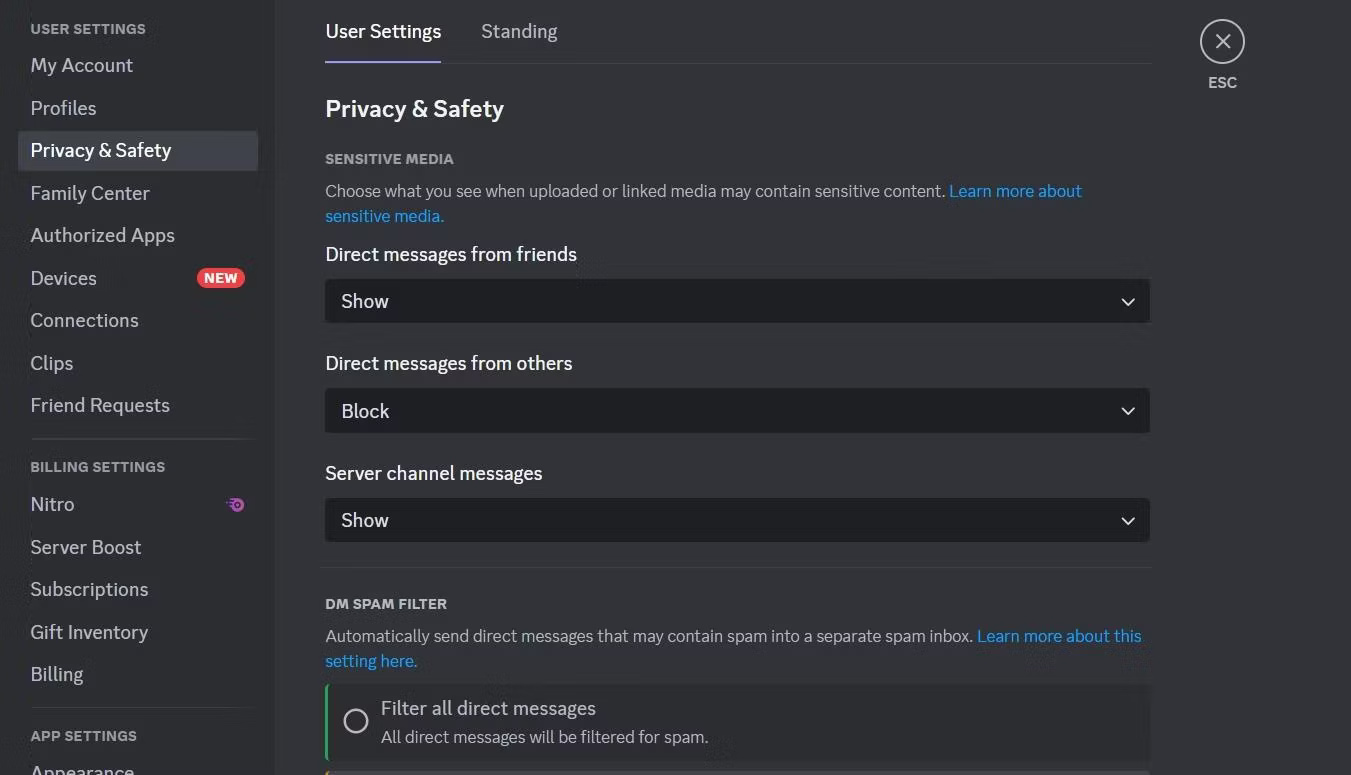Screen dimensions: 1351x775
Task: Open the Connections settings page
Action: pyautogui.click(x=84, y=320)
